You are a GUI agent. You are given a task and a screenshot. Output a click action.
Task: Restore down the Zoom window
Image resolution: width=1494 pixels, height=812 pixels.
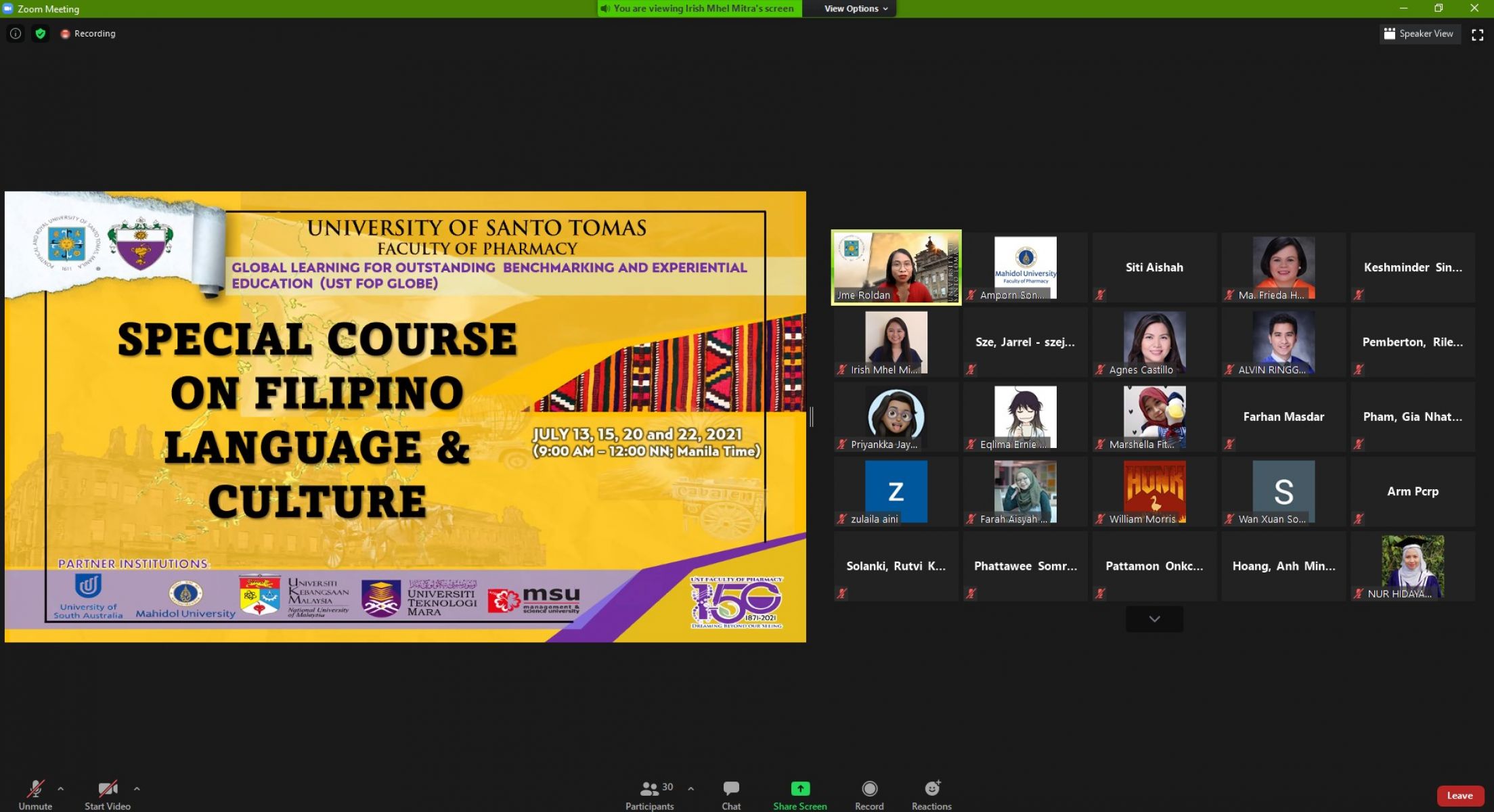[1438, 8]
